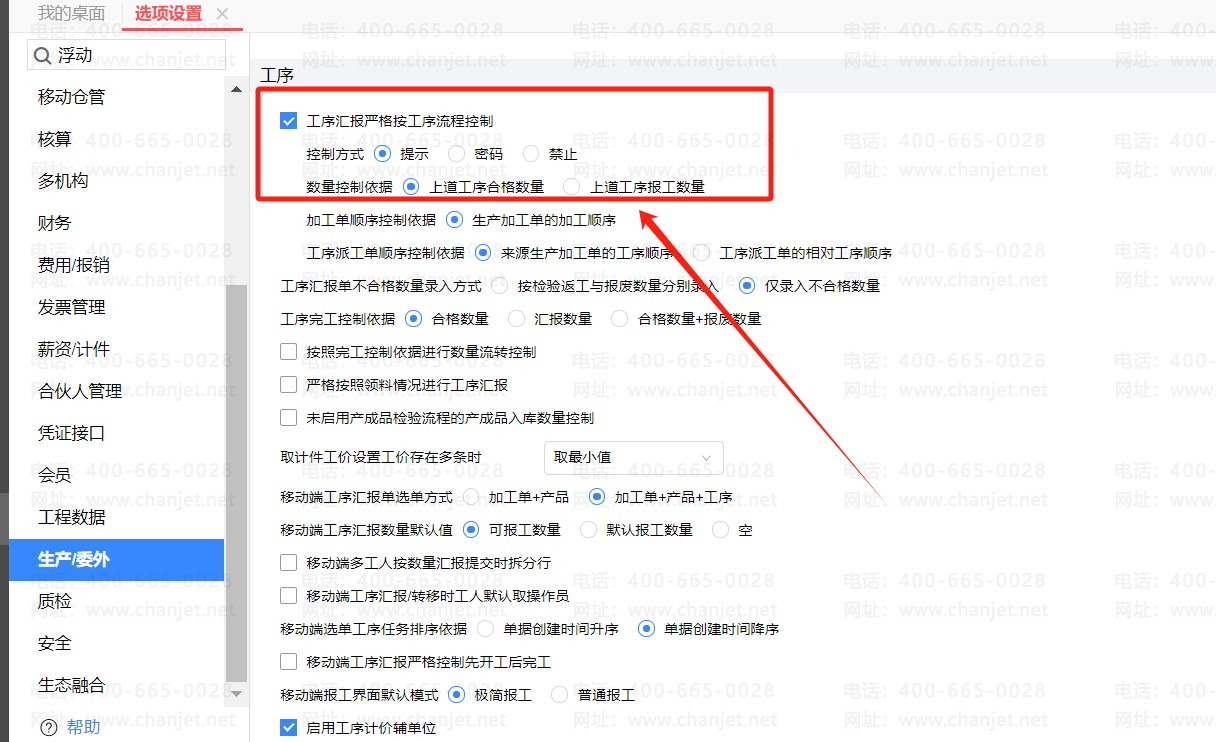This screenshot has width=1216, height=742.
Task: Select 密码 control mode radio
Action: 456,154
